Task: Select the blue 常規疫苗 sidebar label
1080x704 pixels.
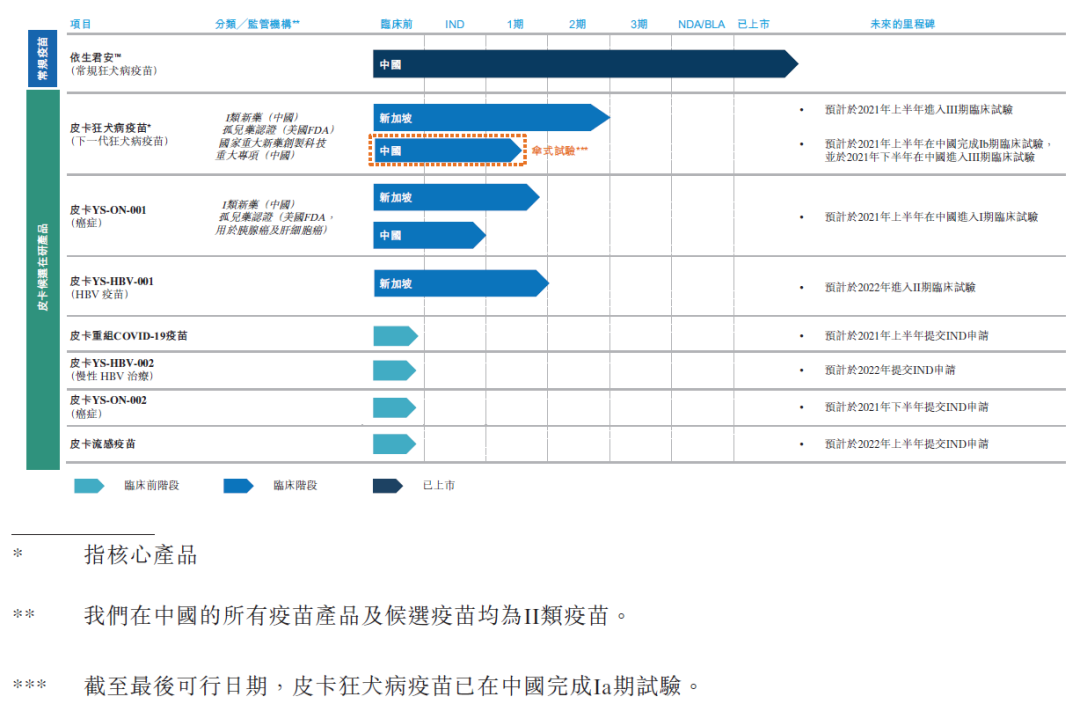Action: coord(42,58)
